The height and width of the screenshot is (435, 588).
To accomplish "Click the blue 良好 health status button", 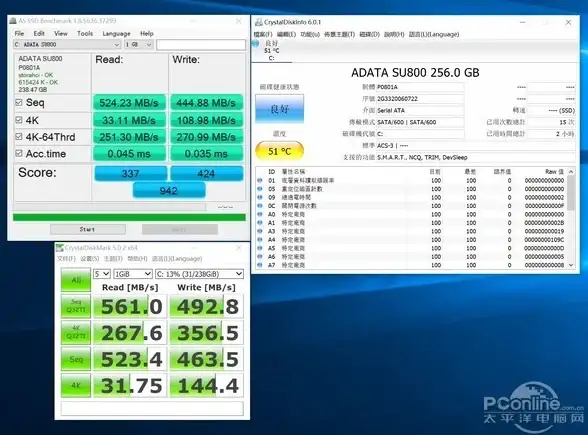I will (x=279, y=109).
